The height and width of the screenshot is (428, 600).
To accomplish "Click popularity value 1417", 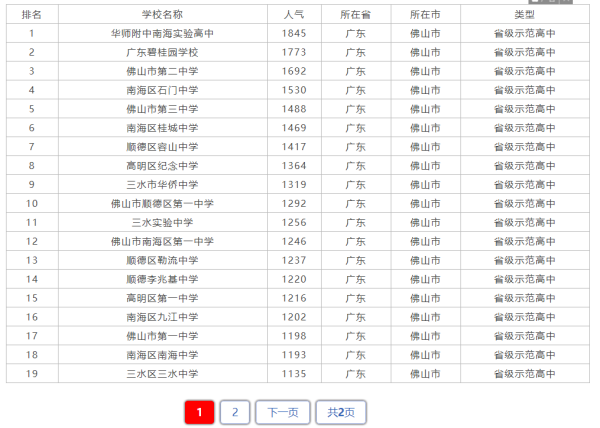I will point(294,147).
